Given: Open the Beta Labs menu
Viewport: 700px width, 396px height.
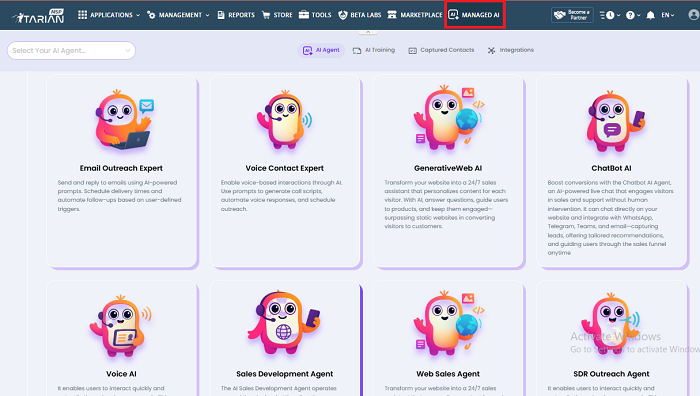Looking at the screenshot, I should [360, 15].
